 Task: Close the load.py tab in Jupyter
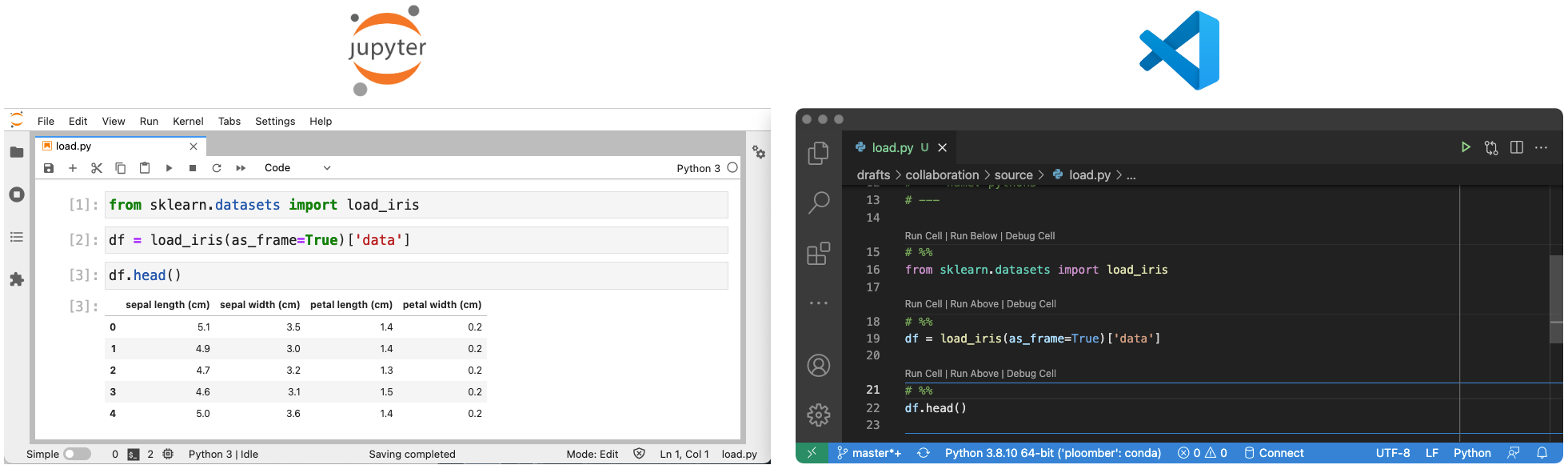pyautogui.click(x=194, y=146)
